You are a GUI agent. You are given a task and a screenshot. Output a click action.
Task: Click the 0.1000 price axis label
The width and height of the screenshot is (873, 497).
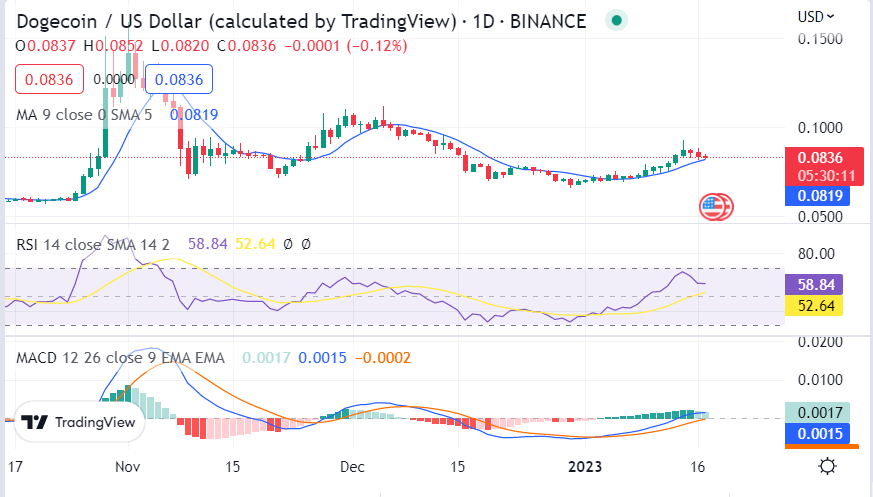pyautogui.click(x=820, y=127)
